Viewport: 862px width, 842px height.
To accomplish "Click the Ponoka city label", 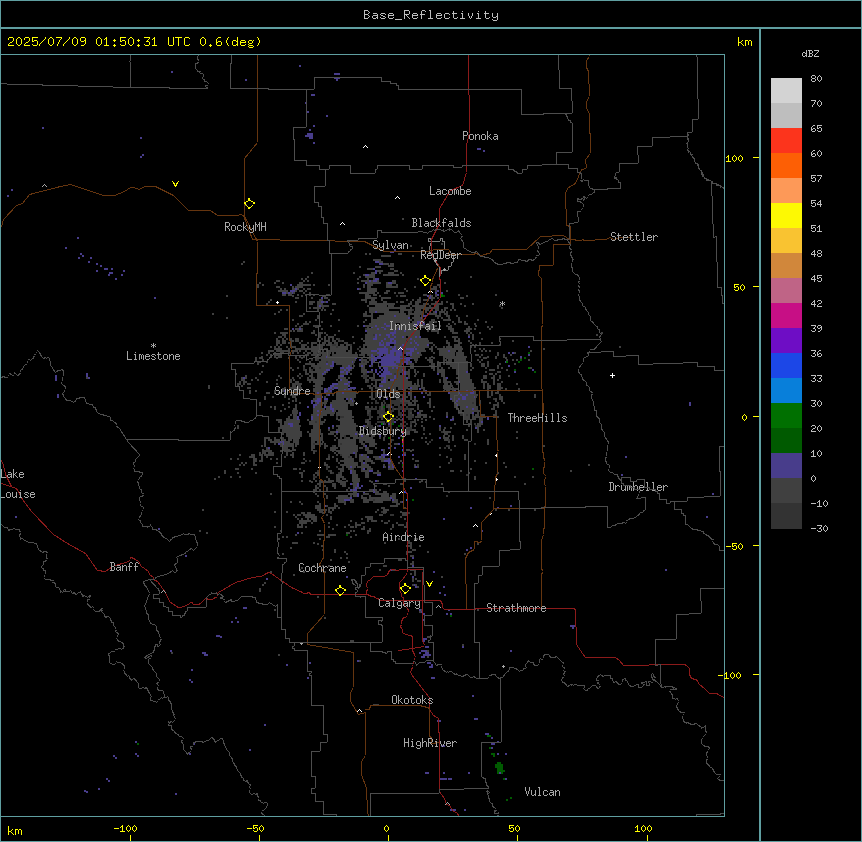I will [x=480, y=136].
